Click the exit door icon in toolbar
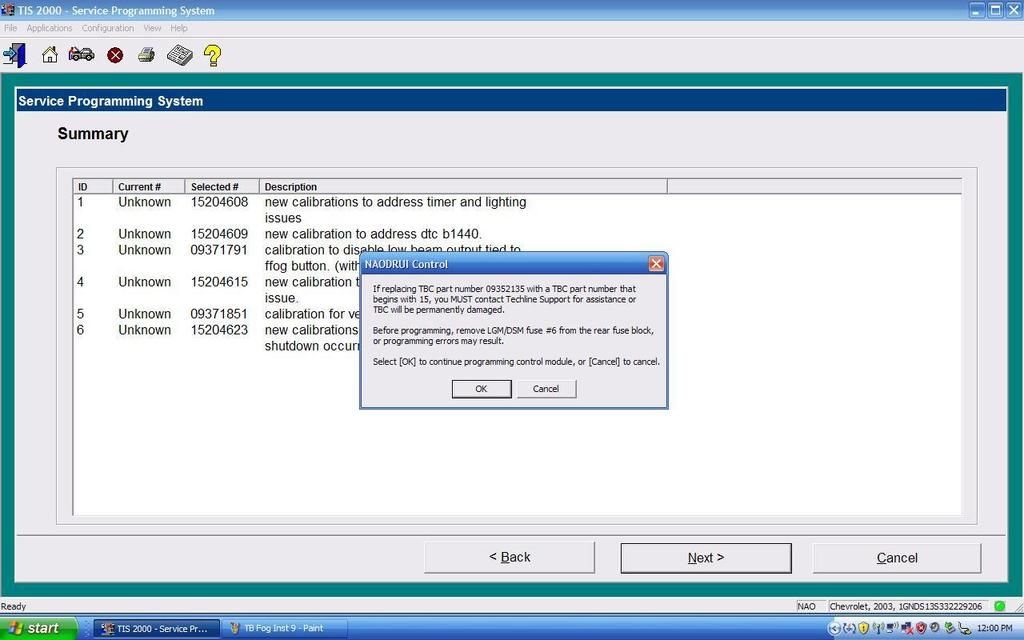The image size is (1024, 640). tap(14, 55)
